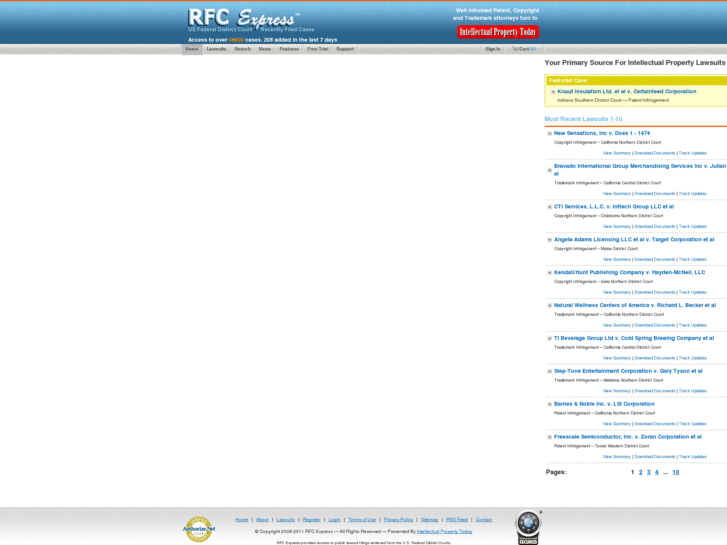Go to lawsuits page 4
Screen dimensions: 727x545
point(657,473)
